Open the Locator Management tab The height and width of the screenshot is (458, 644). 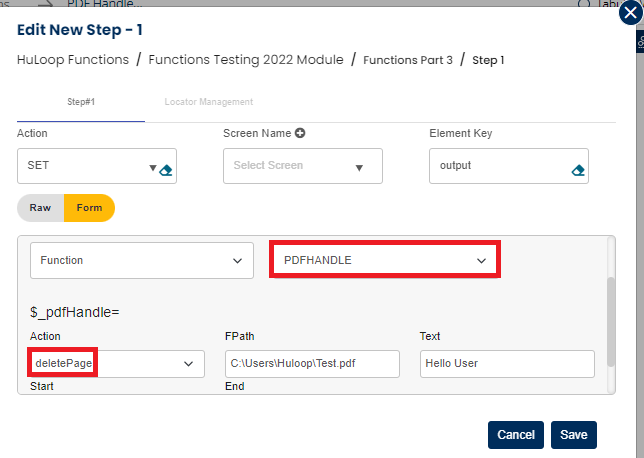pos(209,102)
